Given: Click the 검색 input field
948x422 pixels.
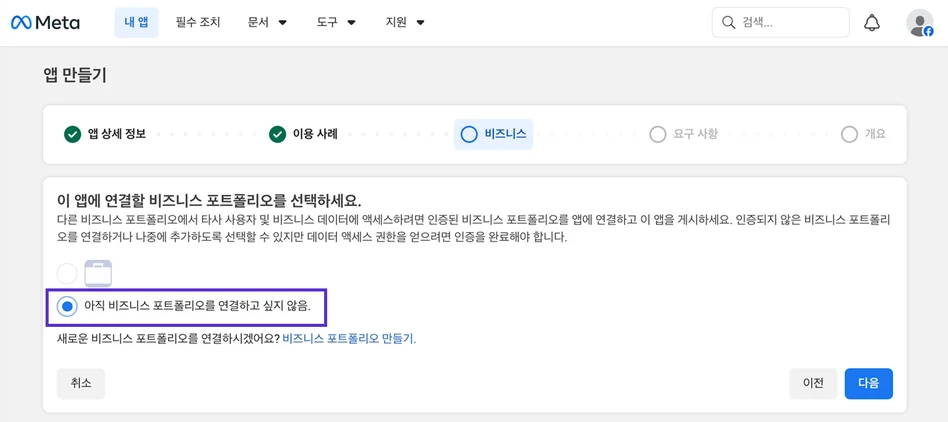Looking at the screenshot, I should click(781, 23).
